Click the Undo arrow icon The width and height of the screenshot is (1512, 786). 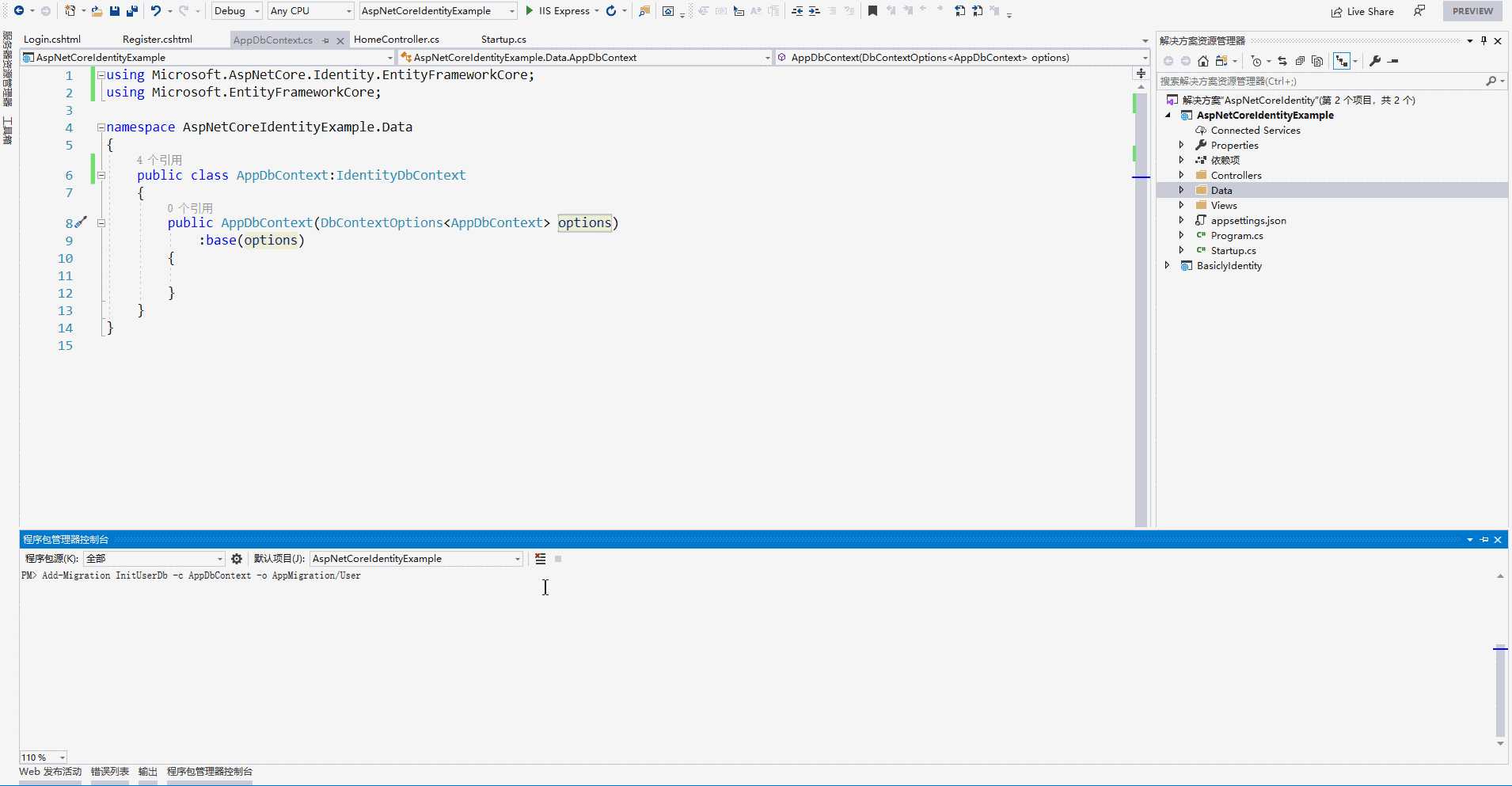click(156, 11)
